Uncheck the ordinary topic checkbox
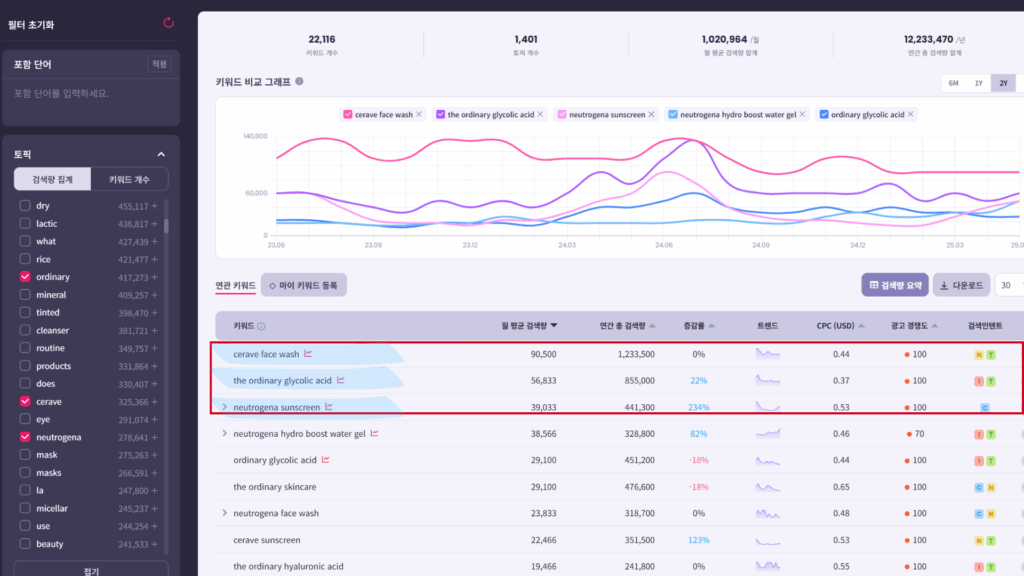1024x576 pixels. click(x=25, y=277)
